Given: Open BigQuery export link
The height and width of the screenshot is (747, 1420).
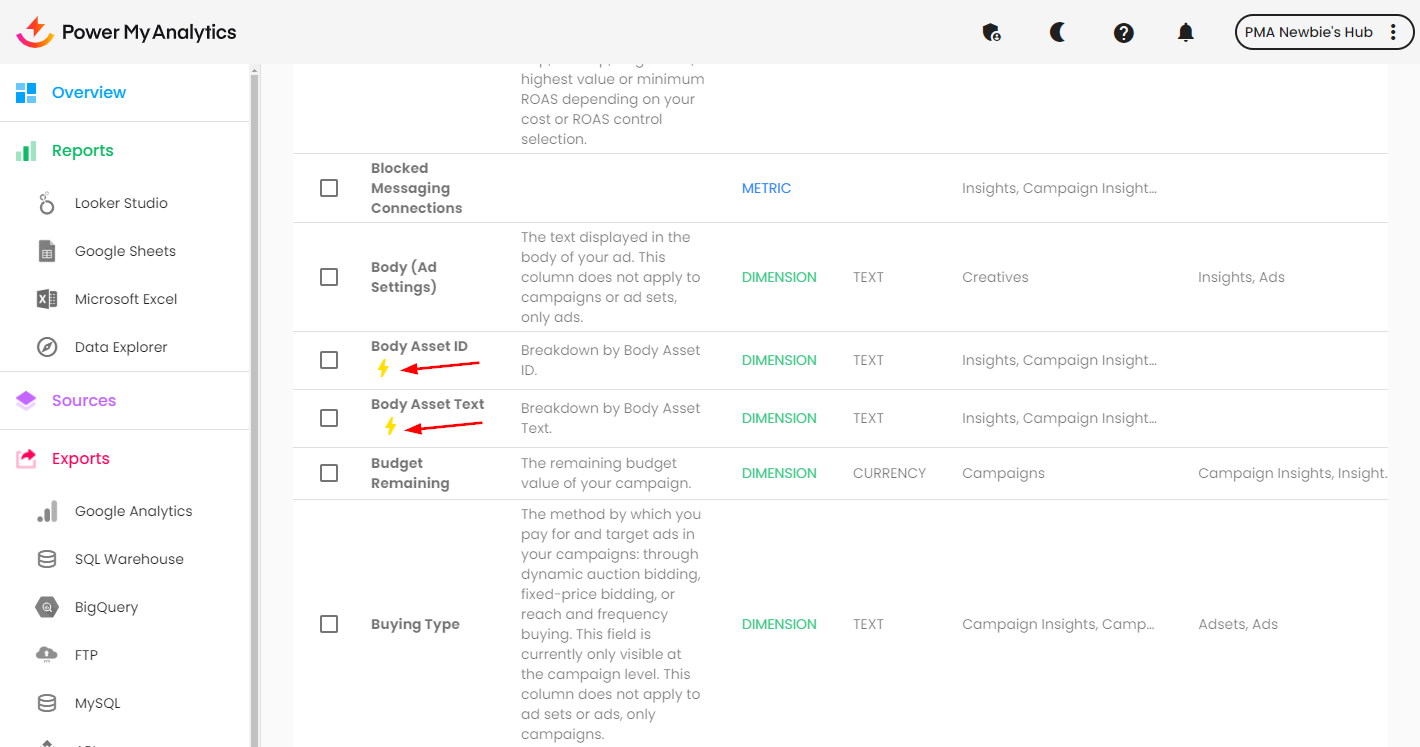Looking at the screenshot, I should coord(106,607).
